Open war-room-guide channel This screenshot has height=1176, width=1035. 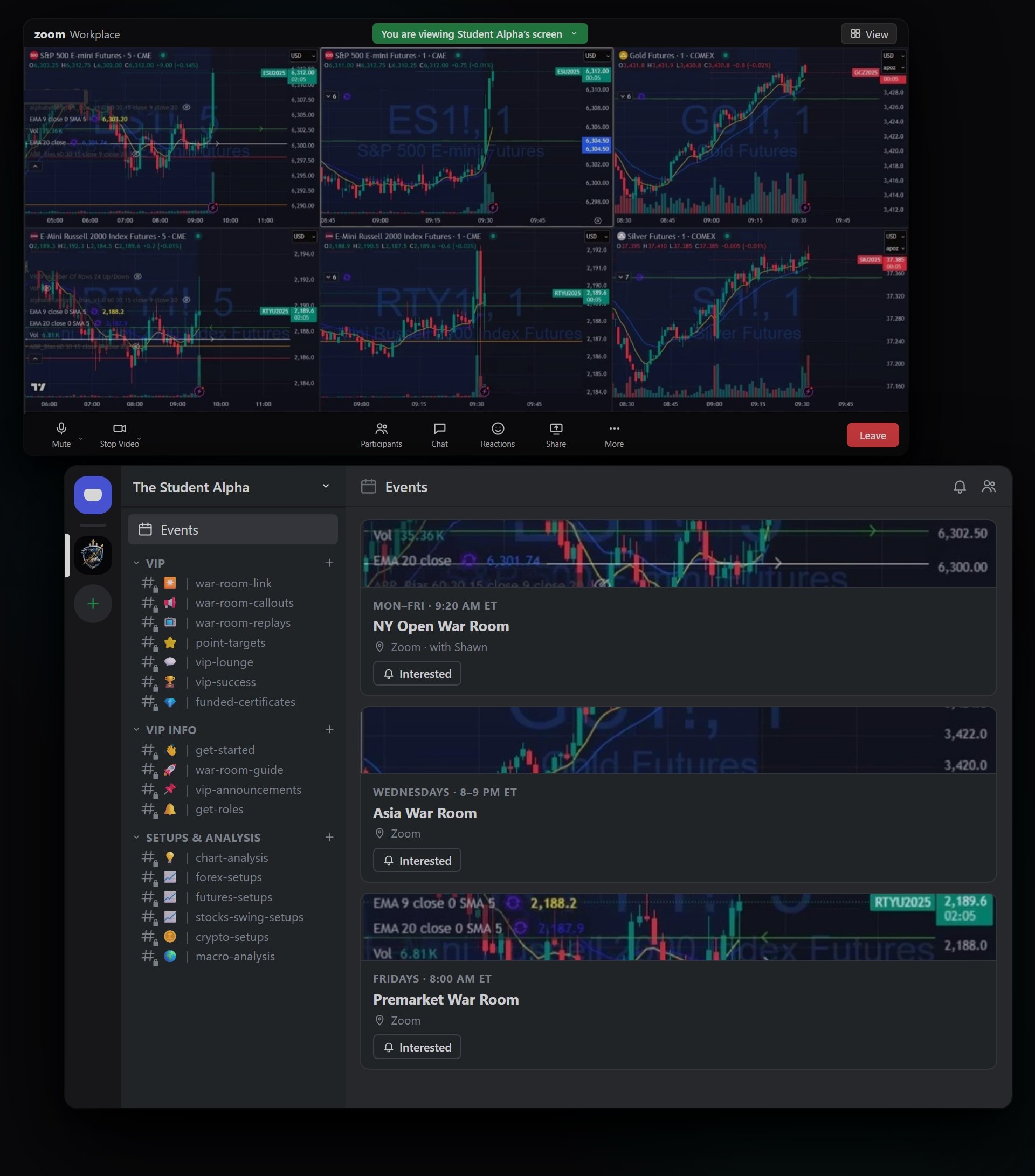point(232,770)
